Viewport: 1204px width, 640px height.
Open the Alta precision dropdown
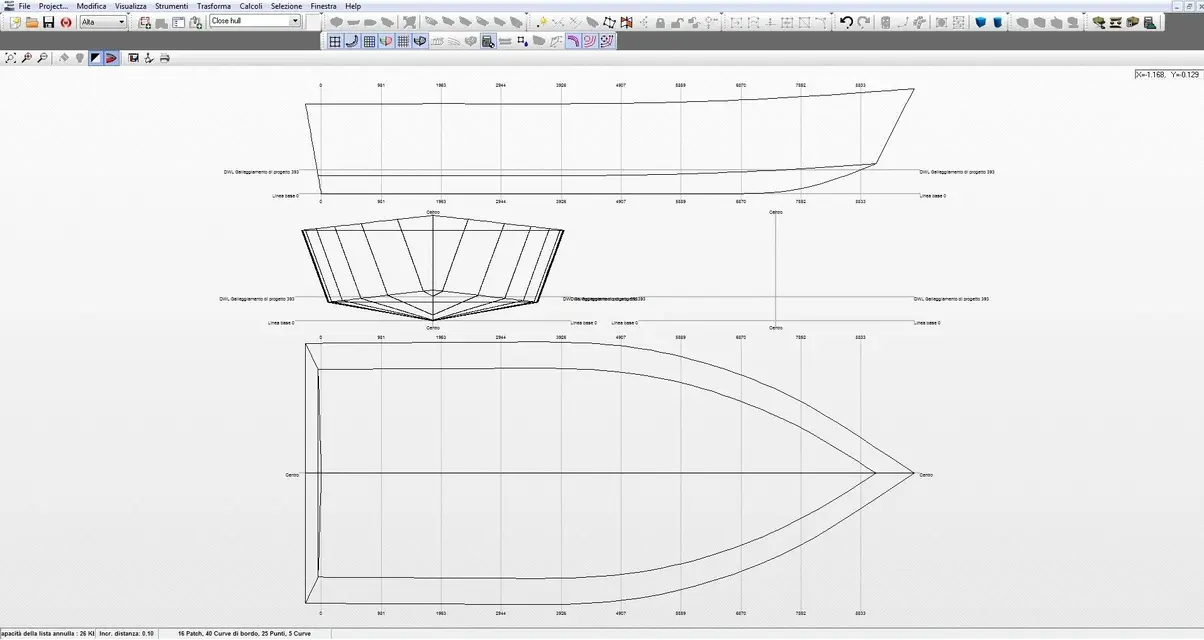pos(103,21)
